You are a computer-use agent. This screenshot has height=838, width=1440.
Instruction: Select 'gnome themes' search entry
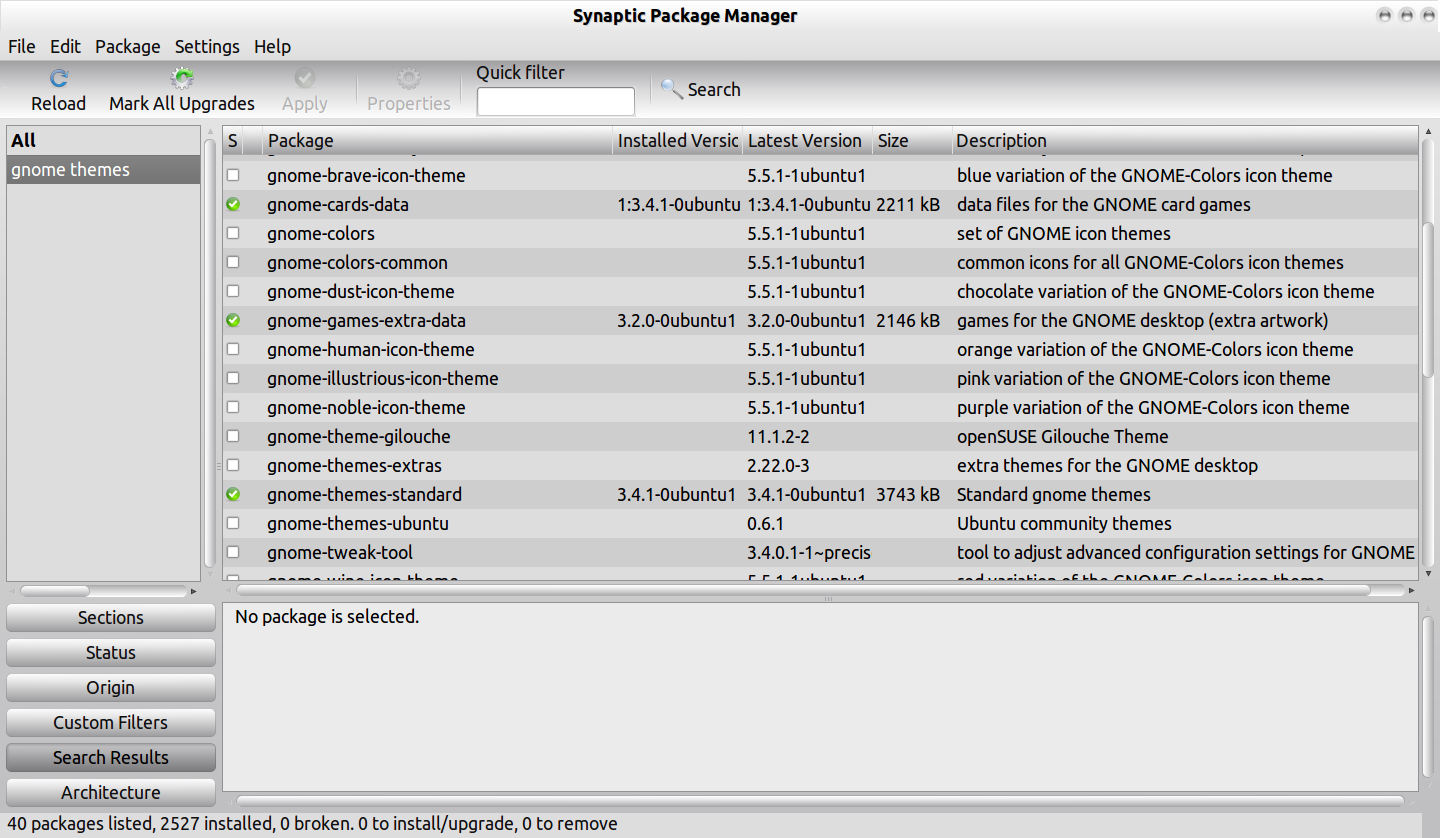tap(104, 170)
